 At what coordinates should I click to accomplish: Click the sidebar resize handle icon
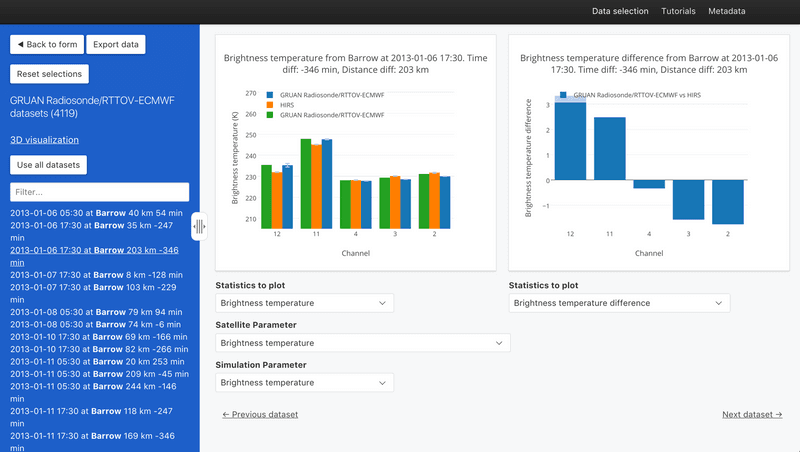(199, 226)
